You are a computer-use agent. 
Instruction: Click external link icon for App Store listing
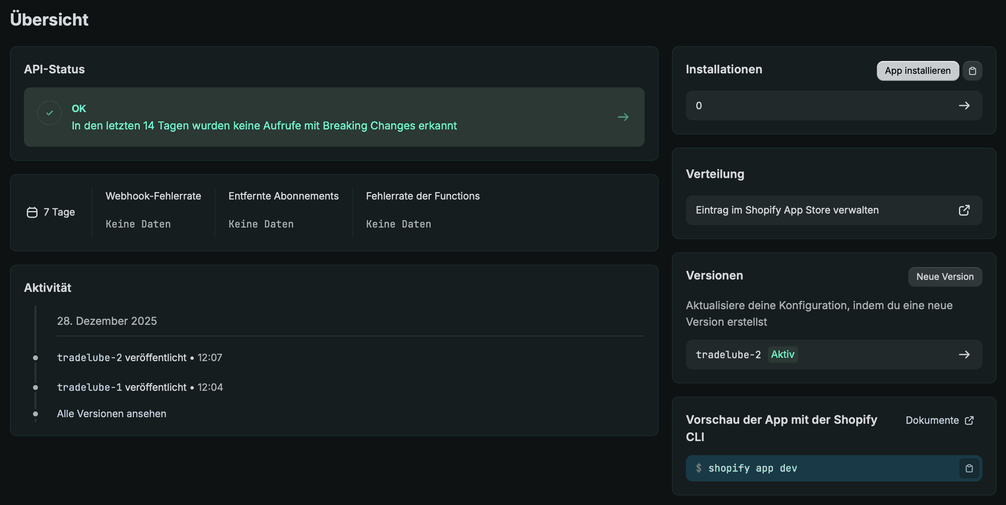point(964,210)
